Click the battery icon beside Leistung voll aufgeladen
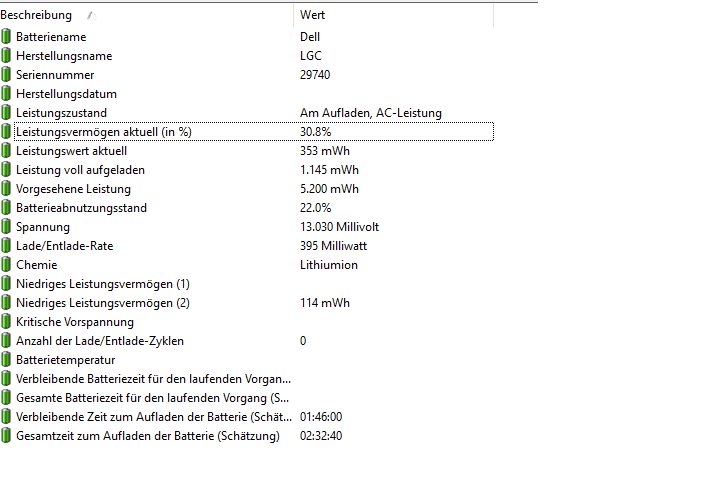 (6, 169)
